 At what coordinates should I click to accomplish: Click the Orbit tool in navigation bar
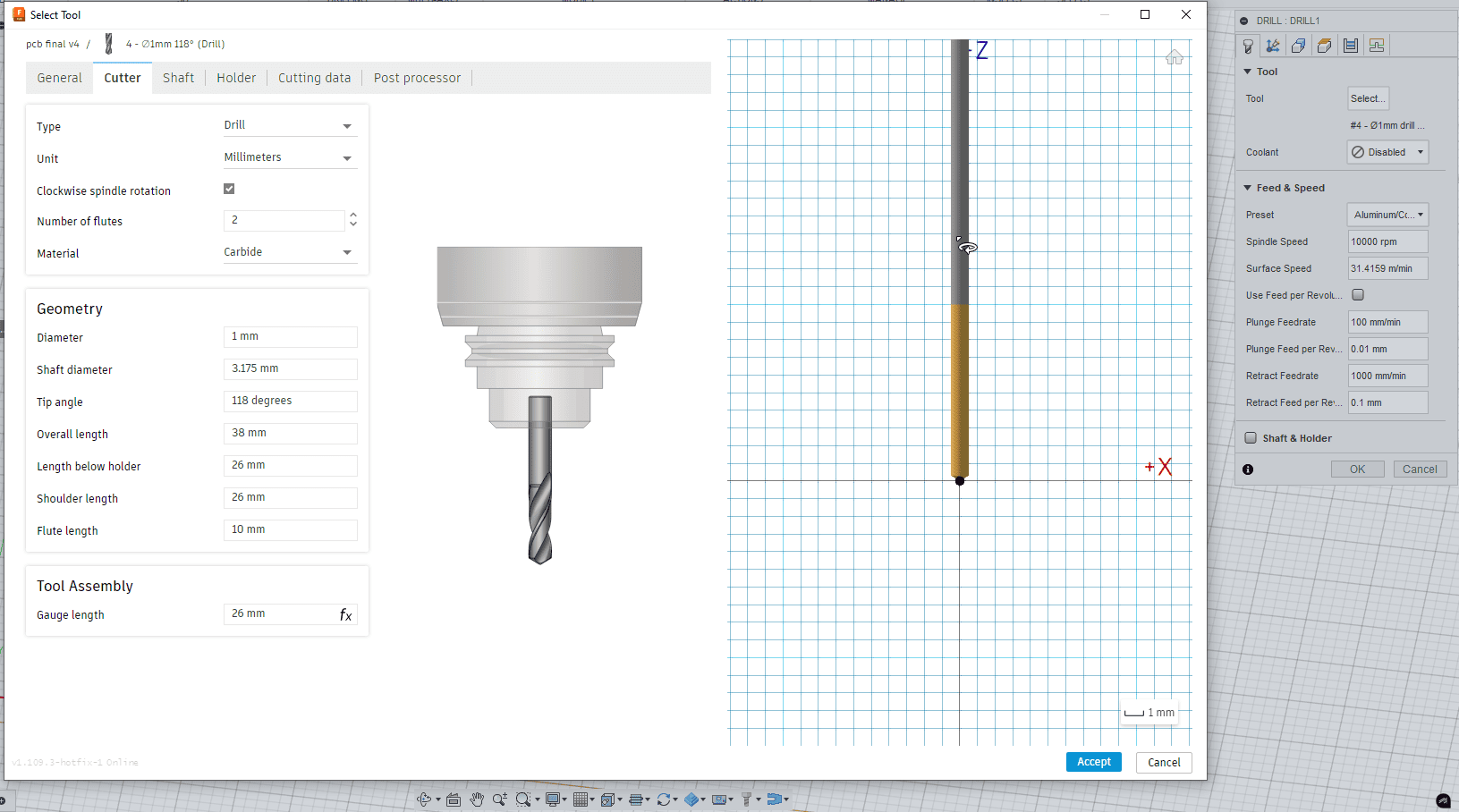(x=424, y=799)
